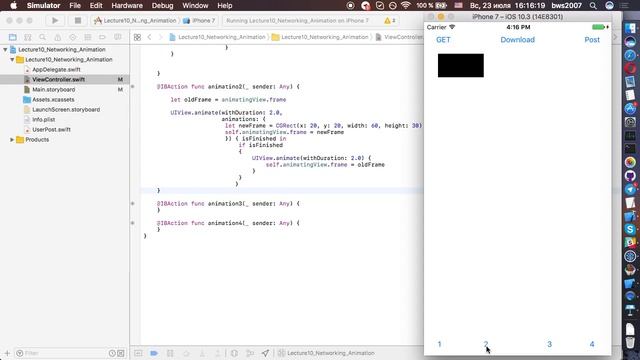Tap animation button 4 in simulator

592,344
